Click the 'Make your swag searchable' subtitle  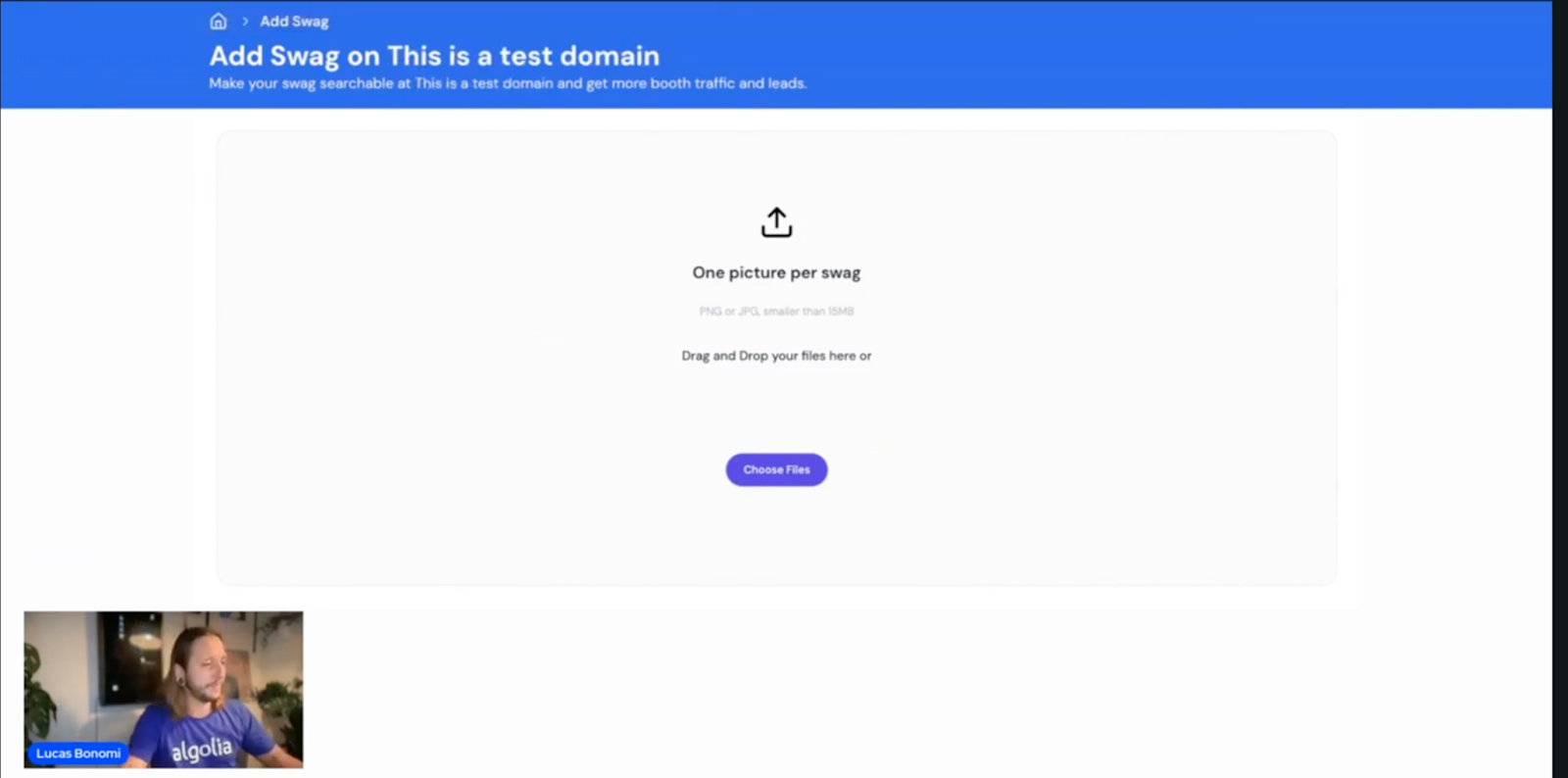[508, 83]
